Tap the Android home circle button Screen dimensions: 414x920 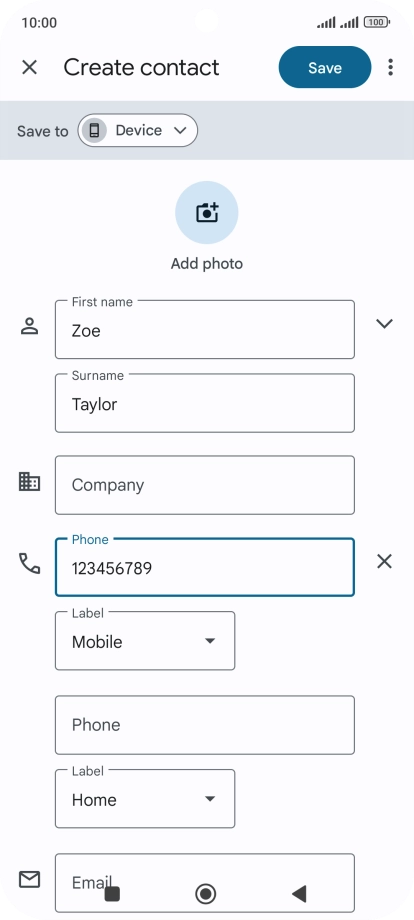pyautogui.click(x=206, y=894)
